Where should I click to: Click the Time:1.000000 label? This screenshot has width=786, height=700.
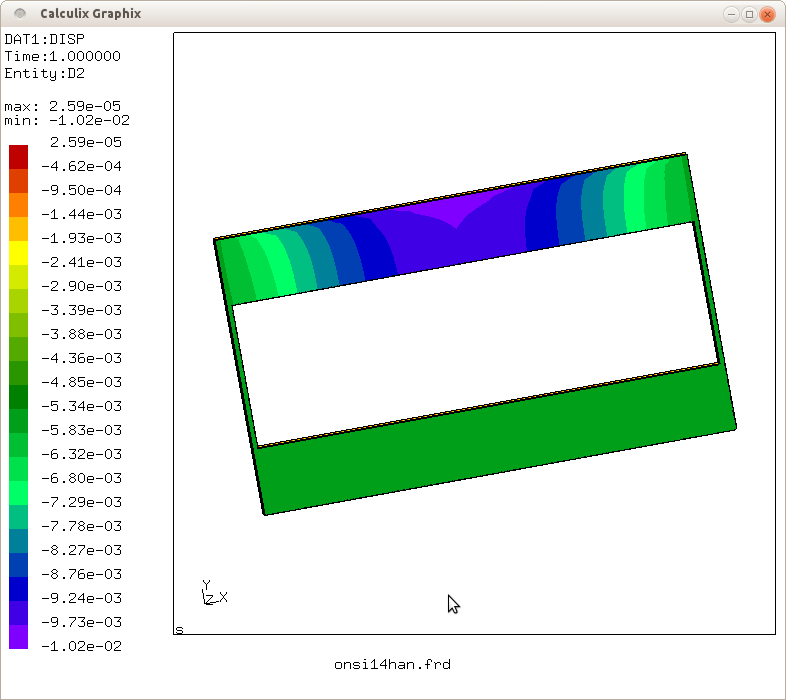coord(63,56)
